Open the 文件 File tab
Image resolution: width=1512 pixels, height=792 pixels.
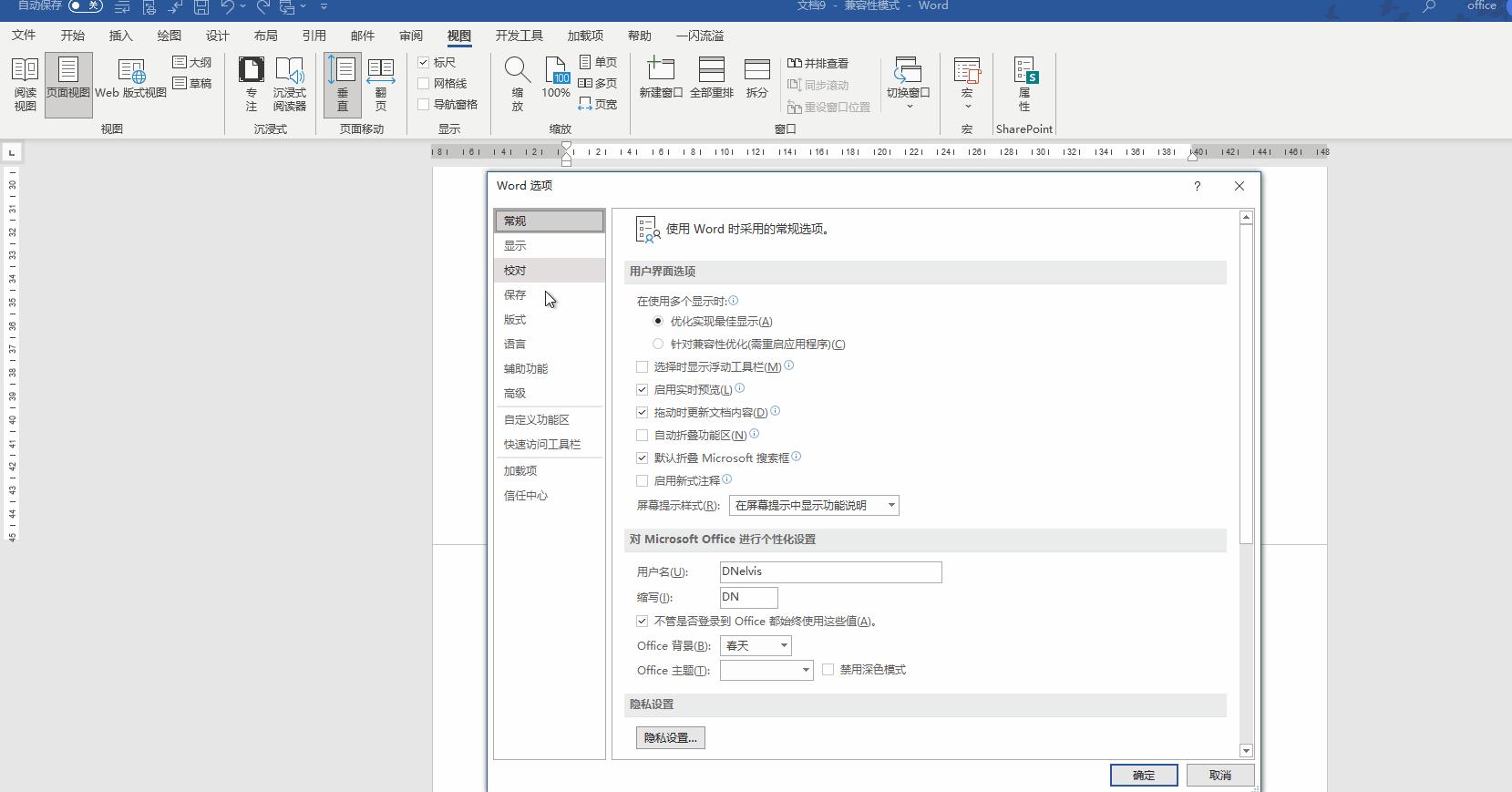pyautogui.click(x=24, y=36)
